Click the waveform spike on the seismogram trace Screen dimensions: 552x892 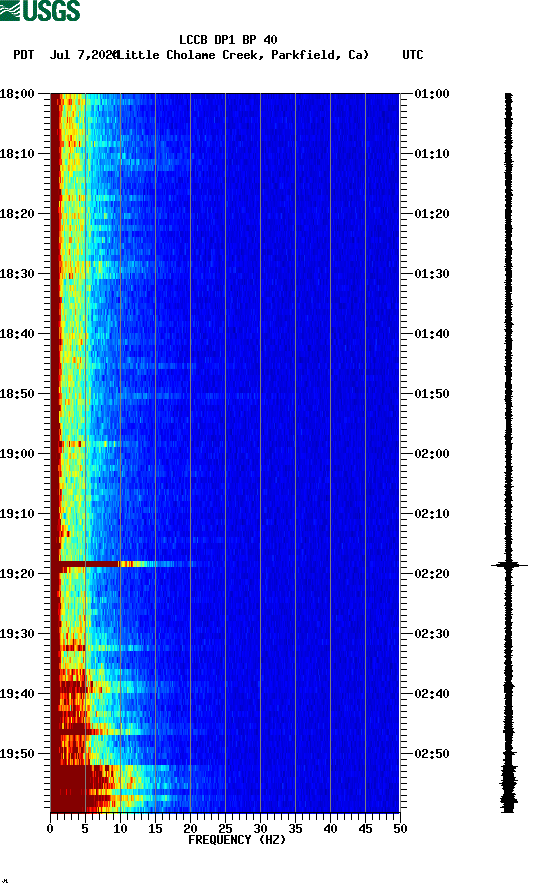coord(509,565)
